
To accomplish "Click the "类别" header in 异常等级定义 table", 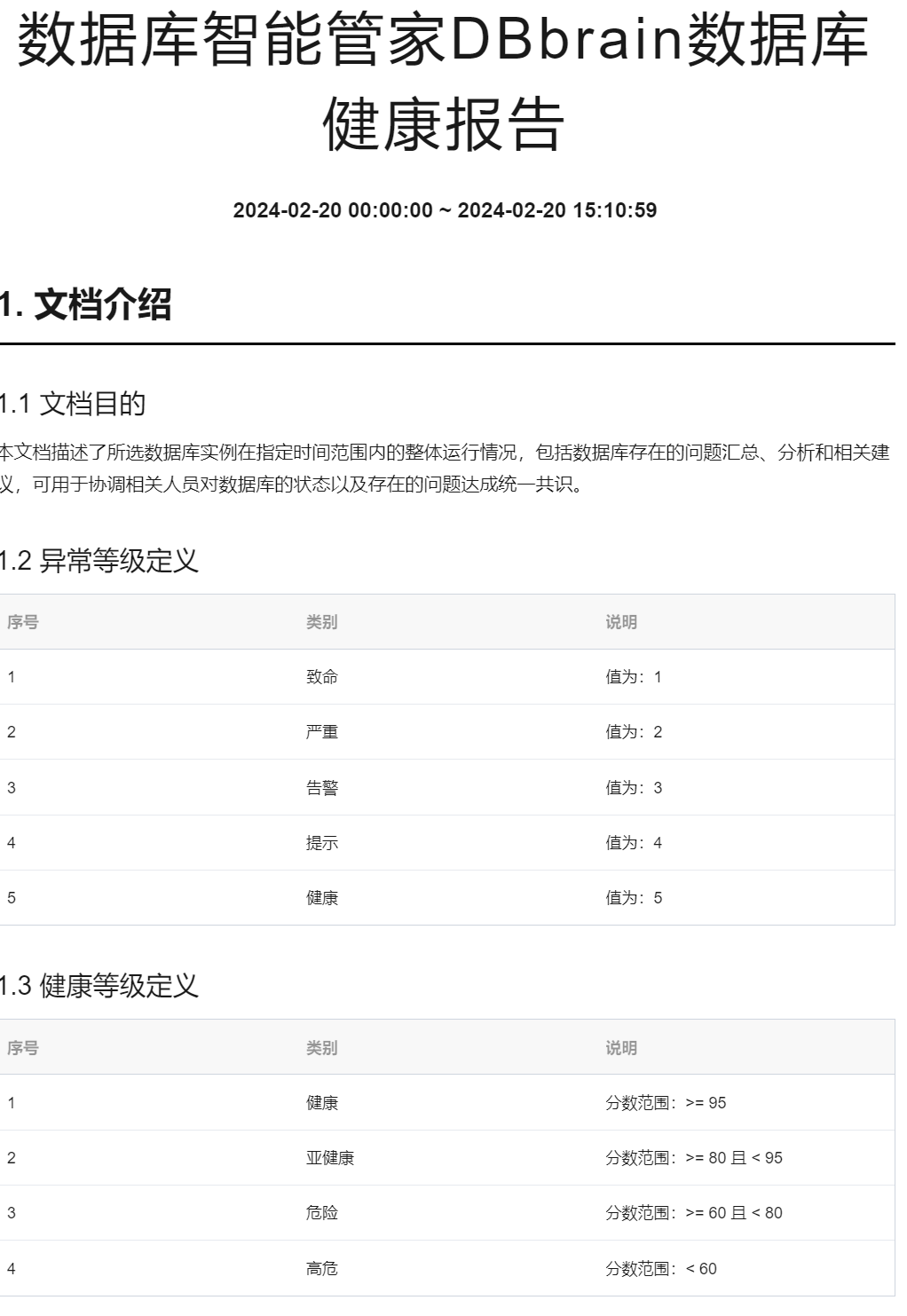I will [322, 622].
